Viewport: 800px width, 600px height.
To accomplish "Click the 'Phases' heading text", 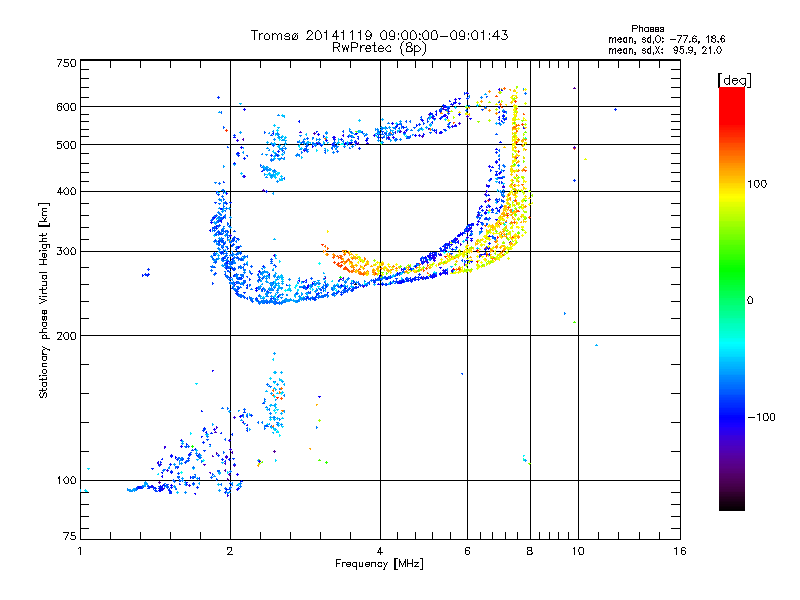I will pos(647,29).
